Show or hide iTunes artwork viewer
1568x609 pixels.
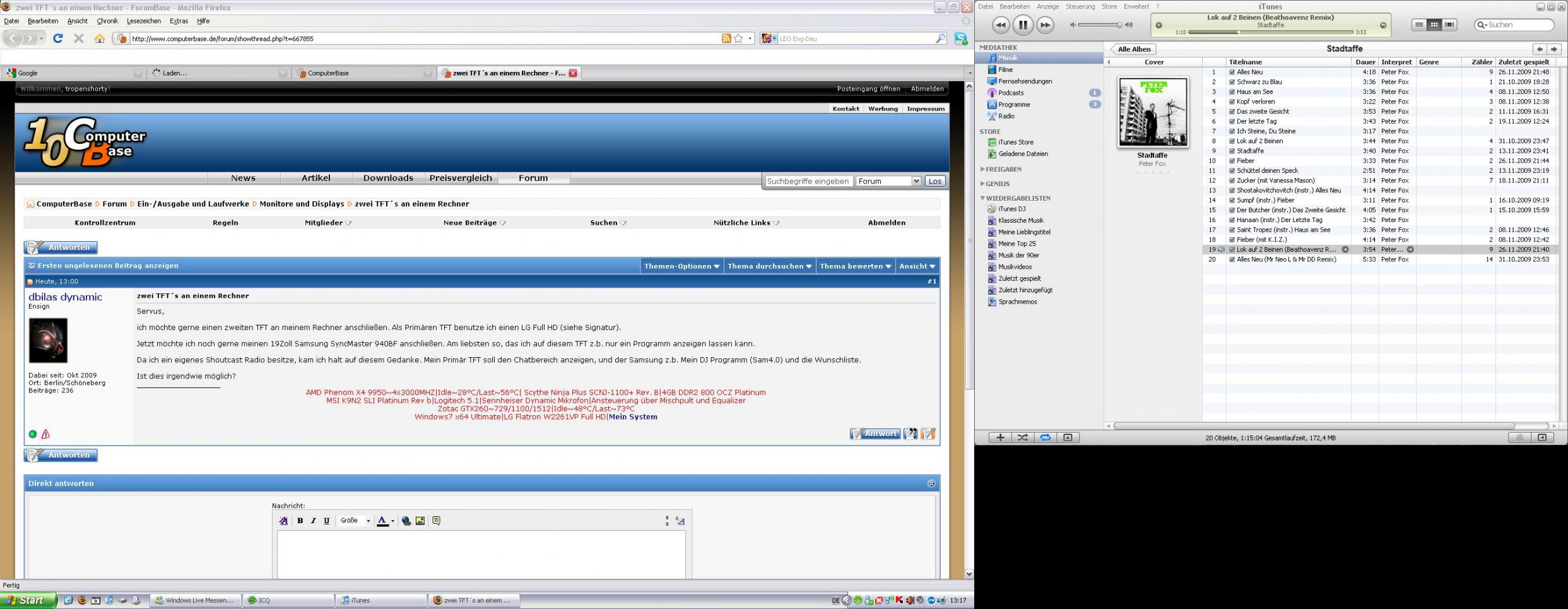1068,437
